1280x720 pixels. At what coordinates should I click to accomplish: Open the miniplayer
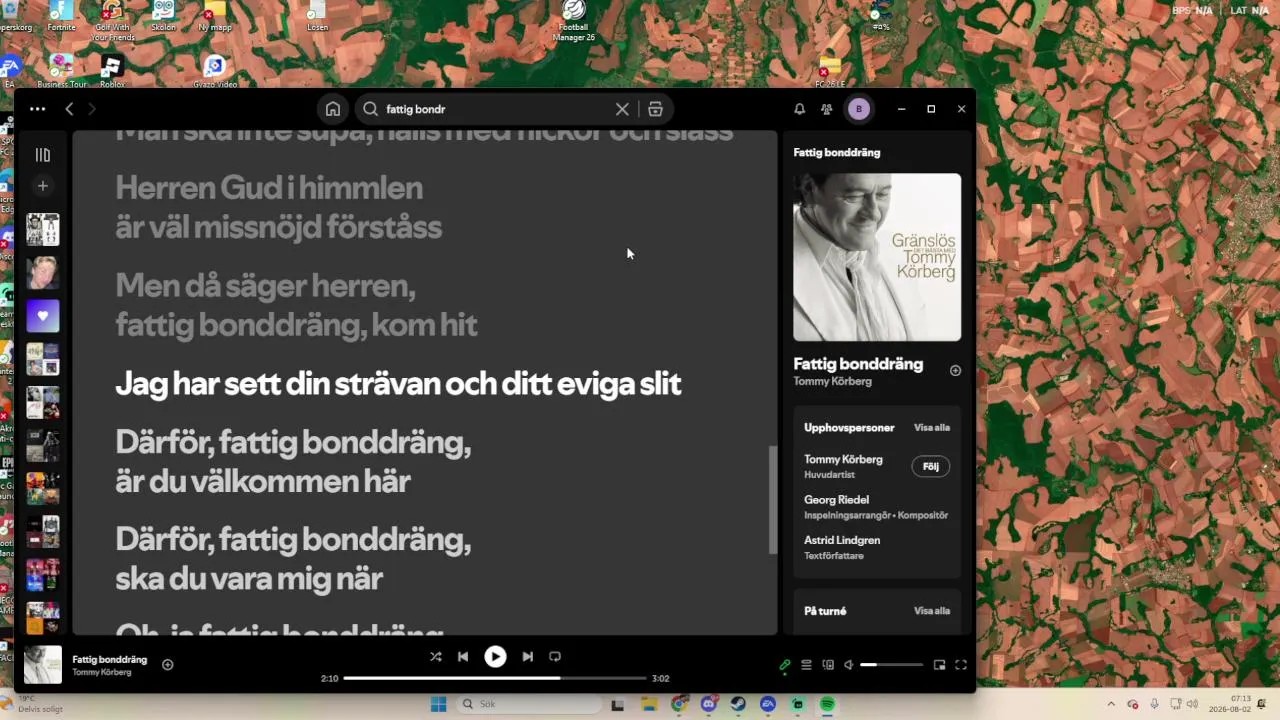(939, 665)
